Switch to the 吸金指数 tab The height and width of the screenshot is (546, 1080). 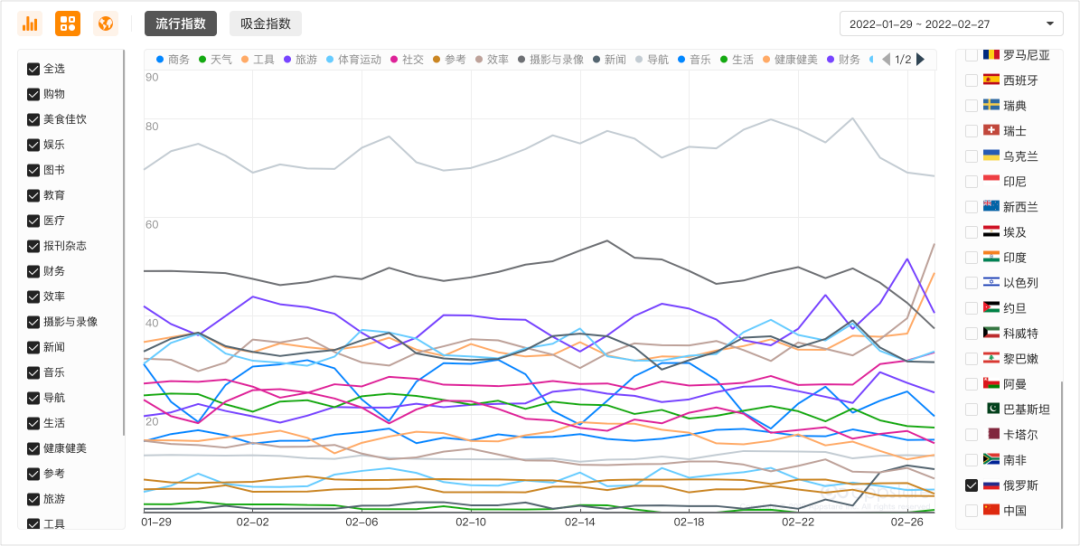click(x=265, y=24)
